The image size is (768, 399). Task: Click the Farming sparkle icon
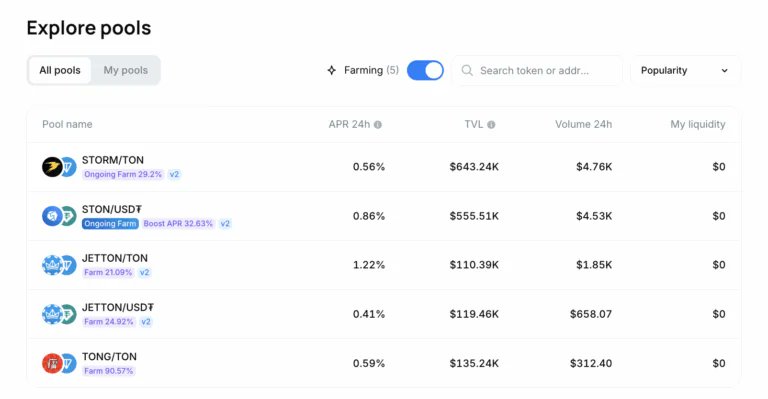pos(332,70)
